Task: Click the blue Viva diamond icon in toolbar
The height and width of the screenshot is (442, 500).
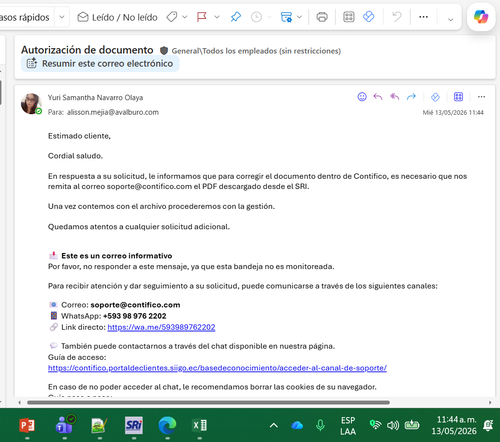Action: click(368, 16)
